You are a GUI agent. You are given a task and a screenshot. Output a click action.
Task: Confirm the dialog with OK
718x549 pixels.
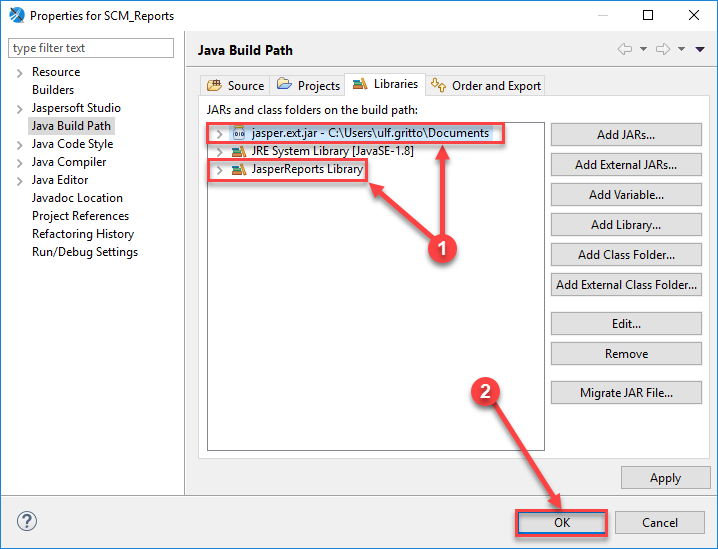point(561,522)
